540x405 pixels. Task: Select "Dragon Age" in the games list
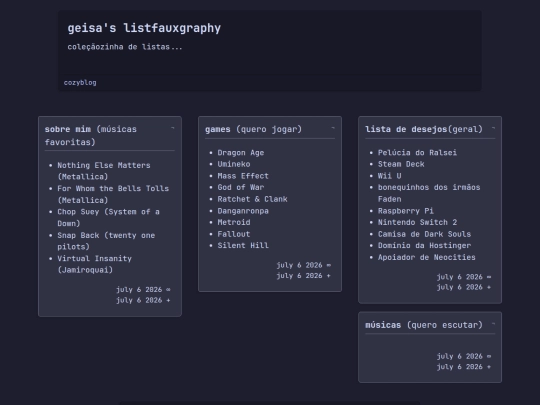(241, 153)
